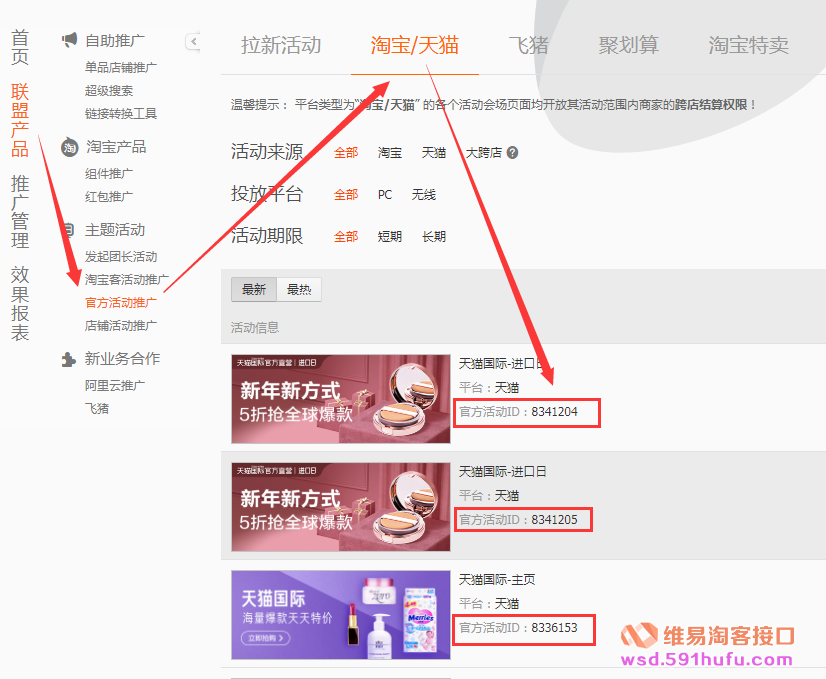
Task: Go to 首页 in the left navigation
Action: 19,47
